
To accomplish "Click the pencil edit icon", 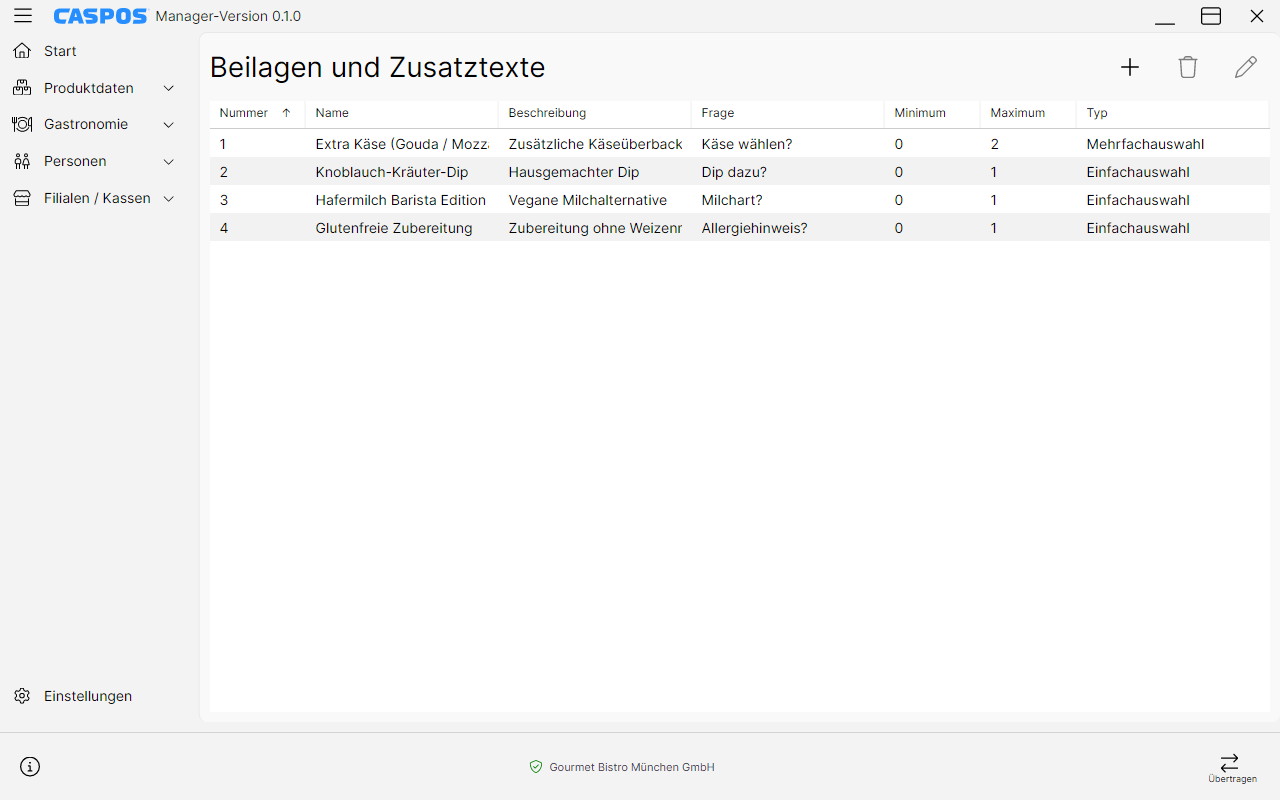I will 1246,67.
